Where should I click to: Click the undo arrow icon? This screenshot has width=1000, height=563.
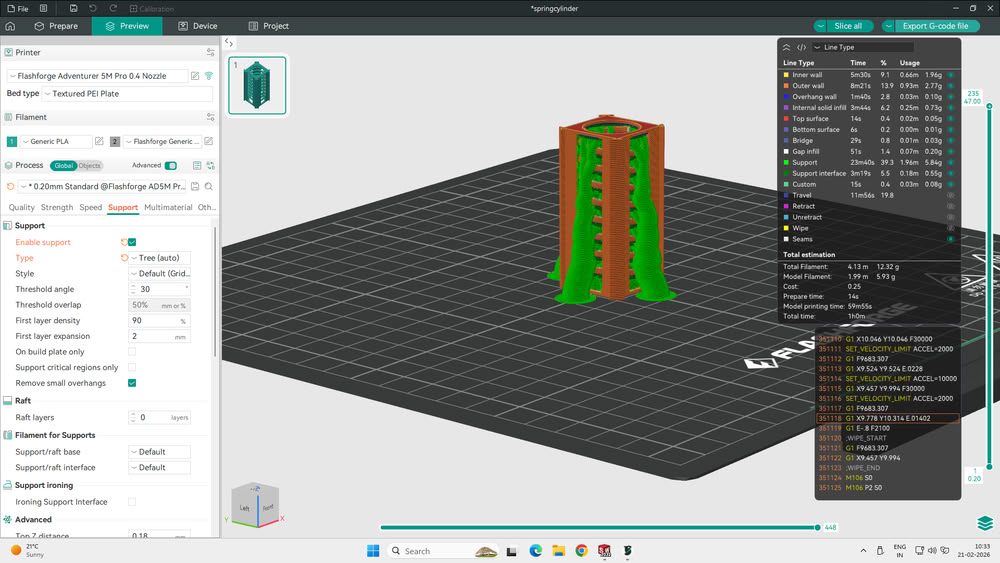pyautogui.click(x=93, y=8)
